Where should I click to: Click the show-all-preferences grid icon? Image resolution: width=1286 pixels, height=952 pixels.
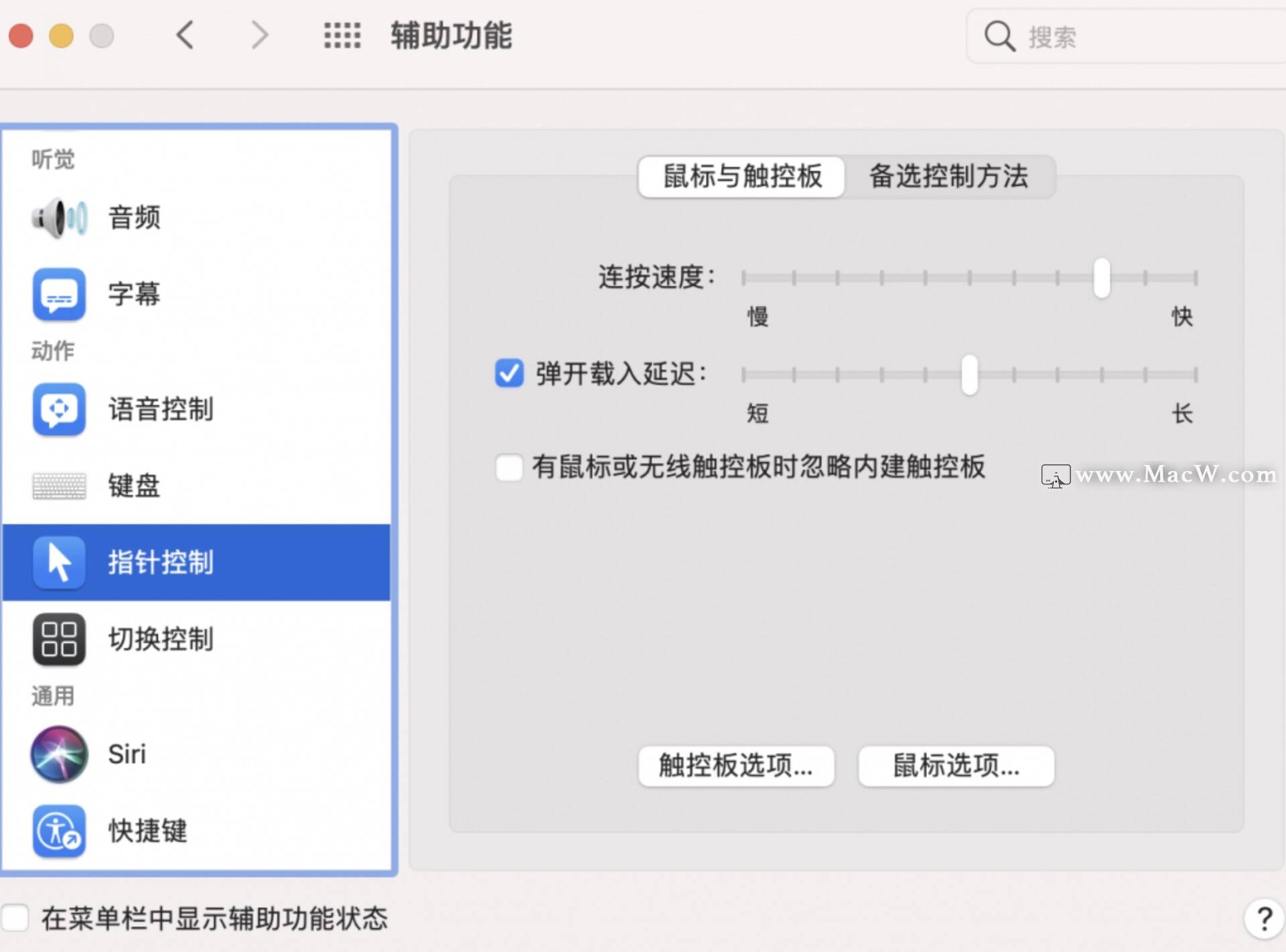[342, 36]
